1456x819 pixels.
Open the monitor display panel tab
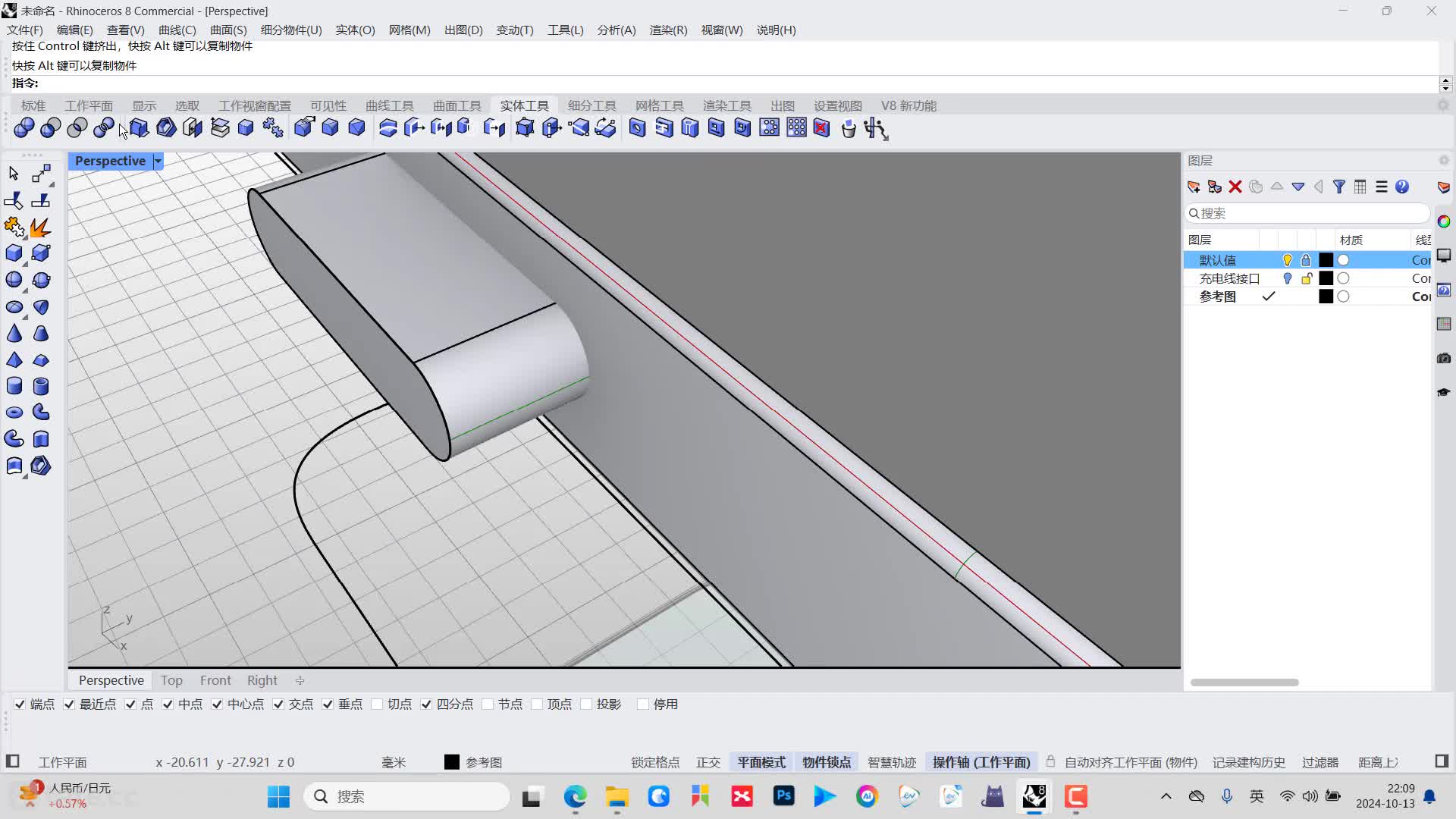(1444, 256)
